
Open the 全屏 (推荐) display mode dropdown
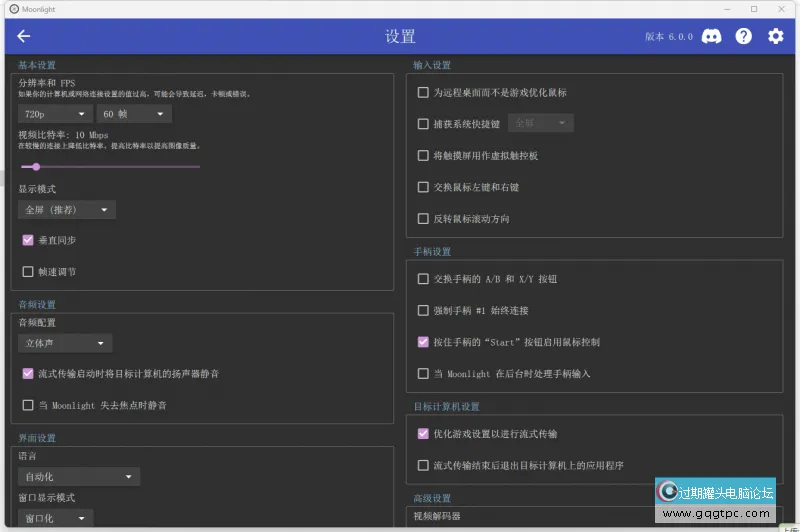67,210
